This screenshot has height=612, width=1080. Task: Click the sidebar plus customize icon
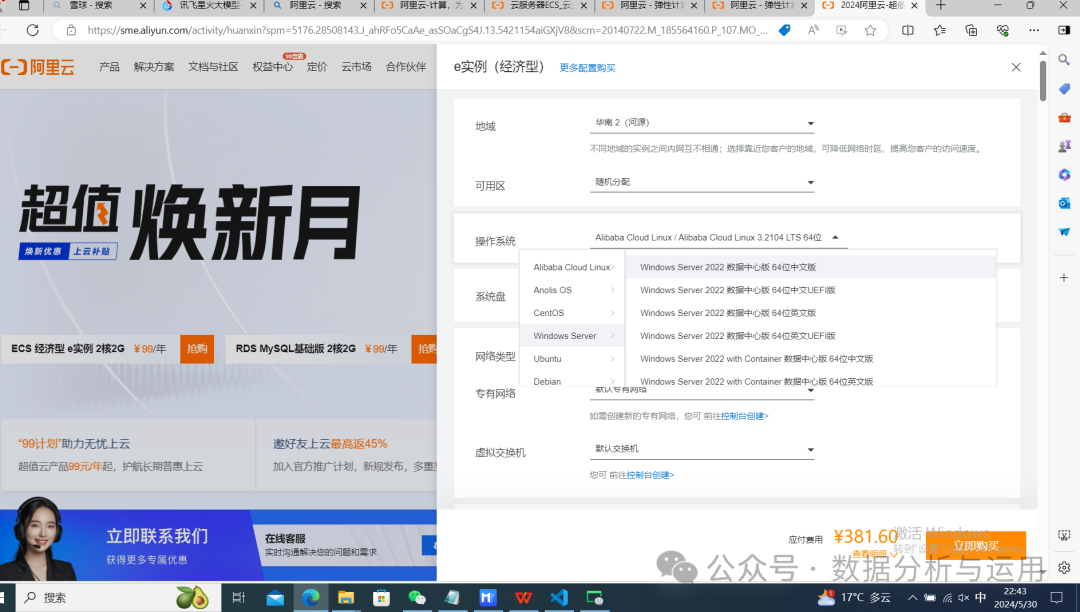[1064, 277]
